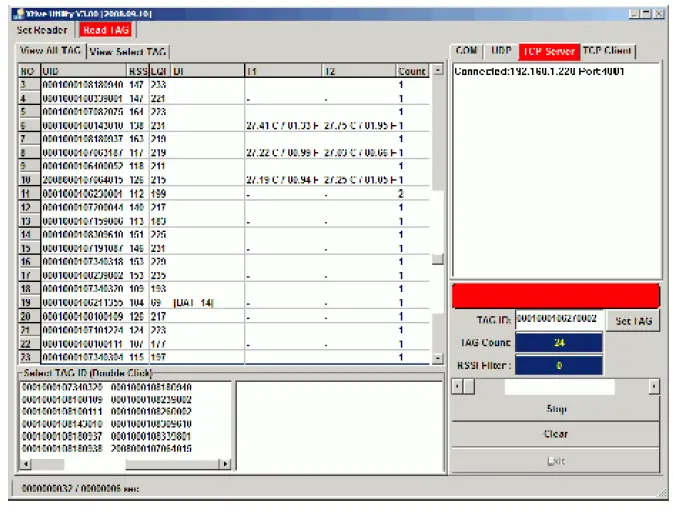
Task: Select the TCP Server tab
Action: (549, 51)
